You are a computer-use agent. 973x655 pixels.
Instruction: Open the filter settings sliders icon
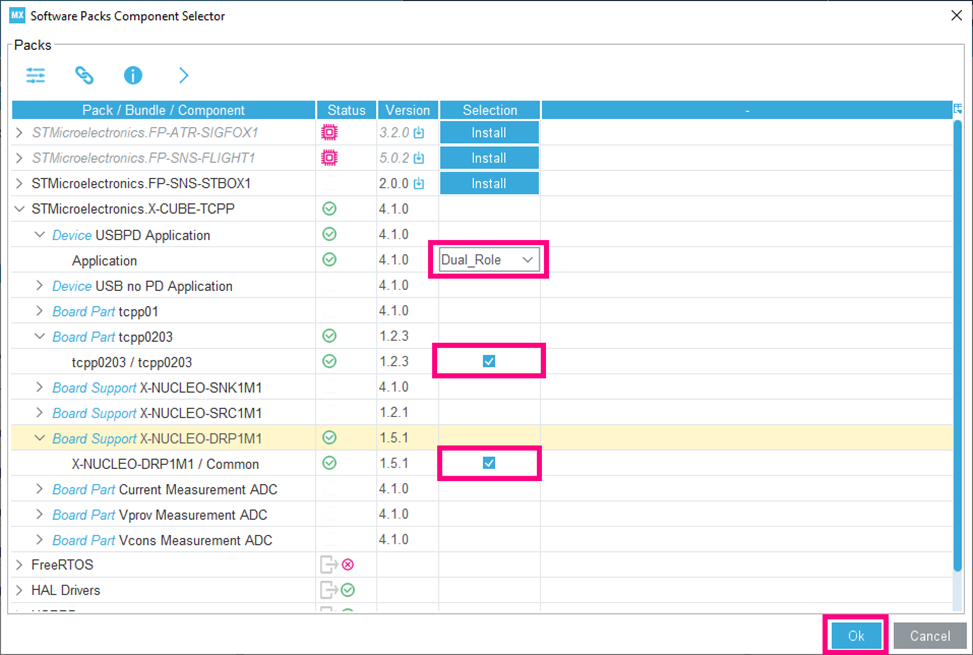(35, 76)
